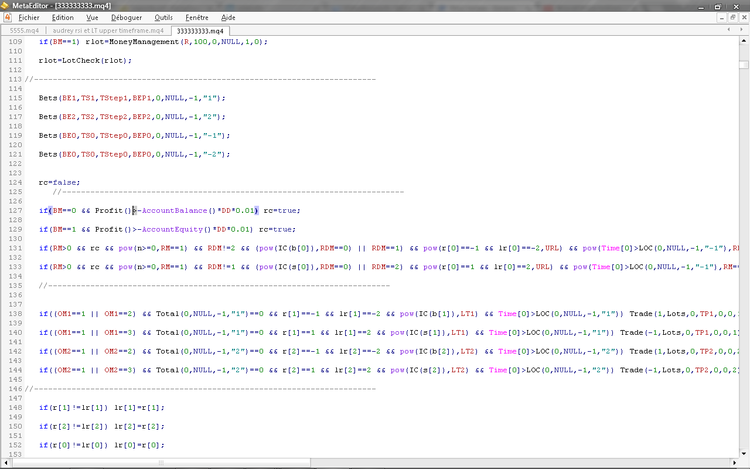Open the Vue menu
This screenshot has width=750, height=469.
[x=92, y=17]
